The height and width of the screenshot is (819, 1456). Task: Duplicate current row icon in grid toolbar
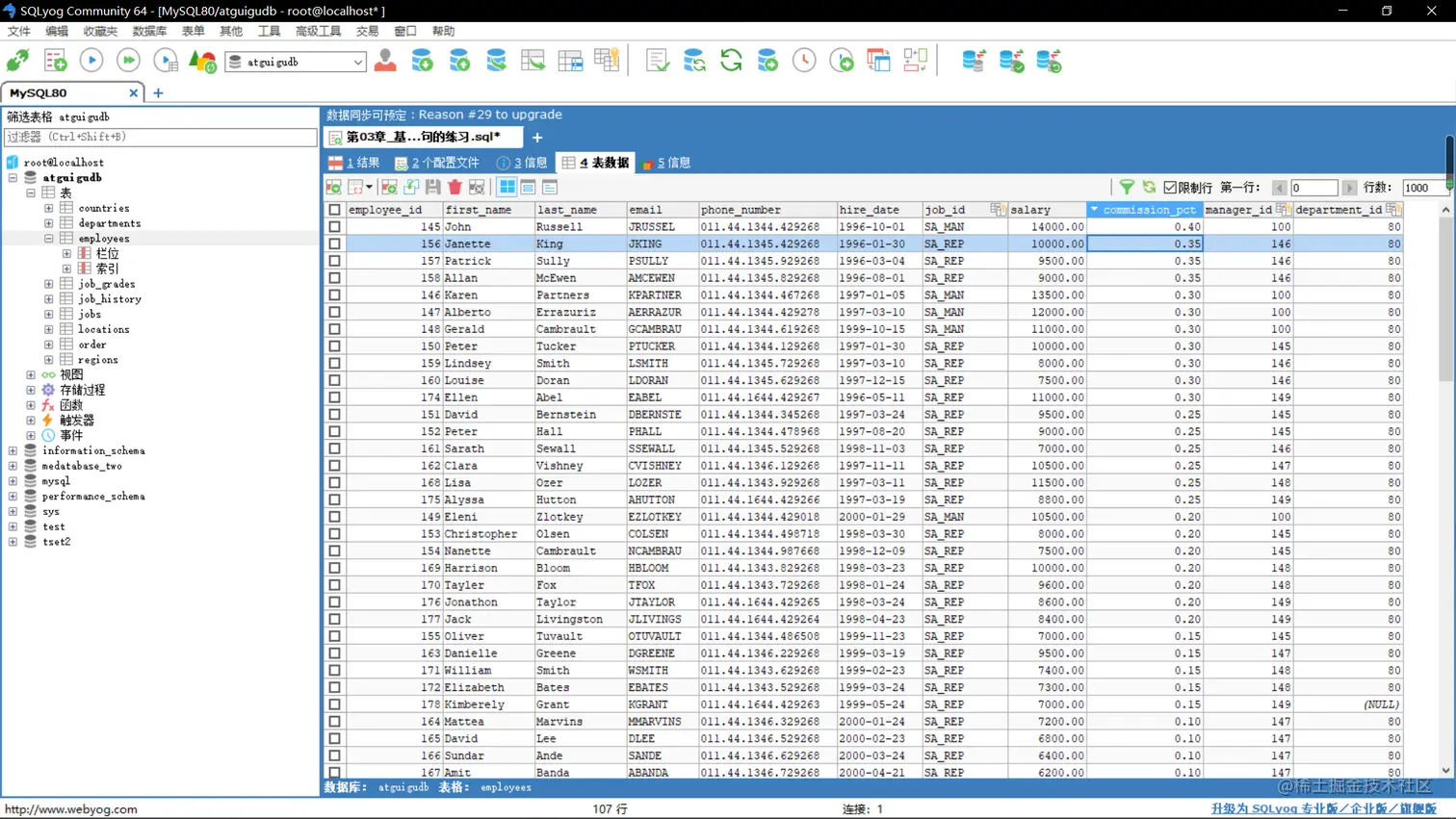(x=411, y=188)
